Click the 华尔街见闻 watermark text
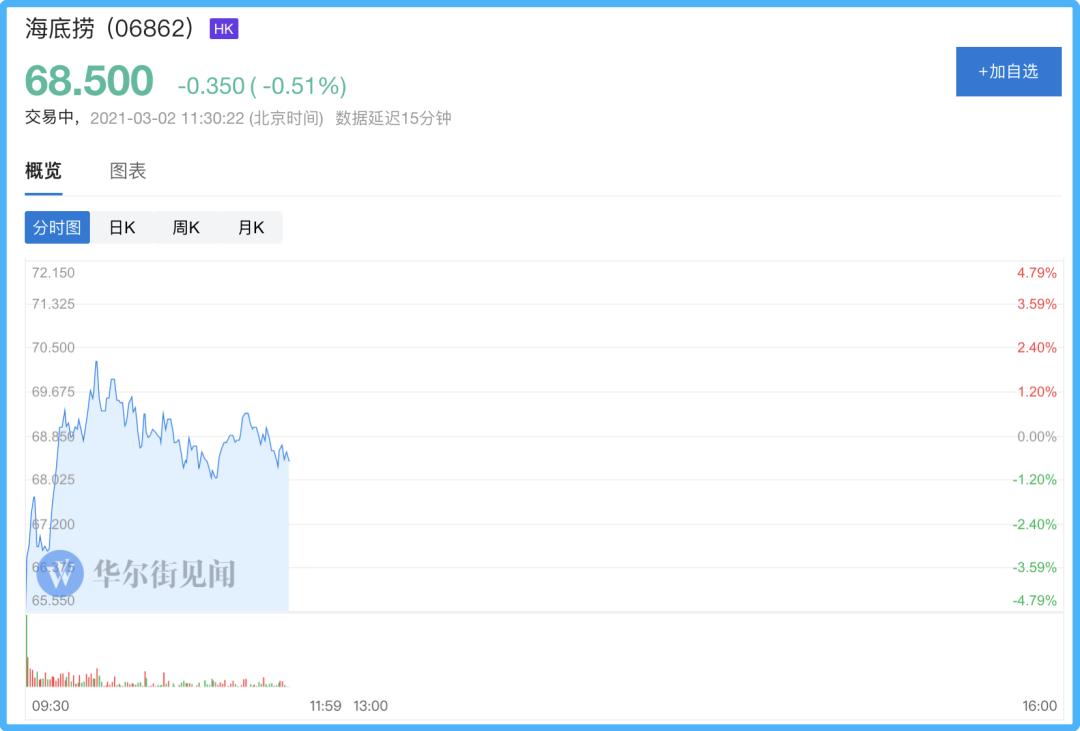 pos(165,574)
